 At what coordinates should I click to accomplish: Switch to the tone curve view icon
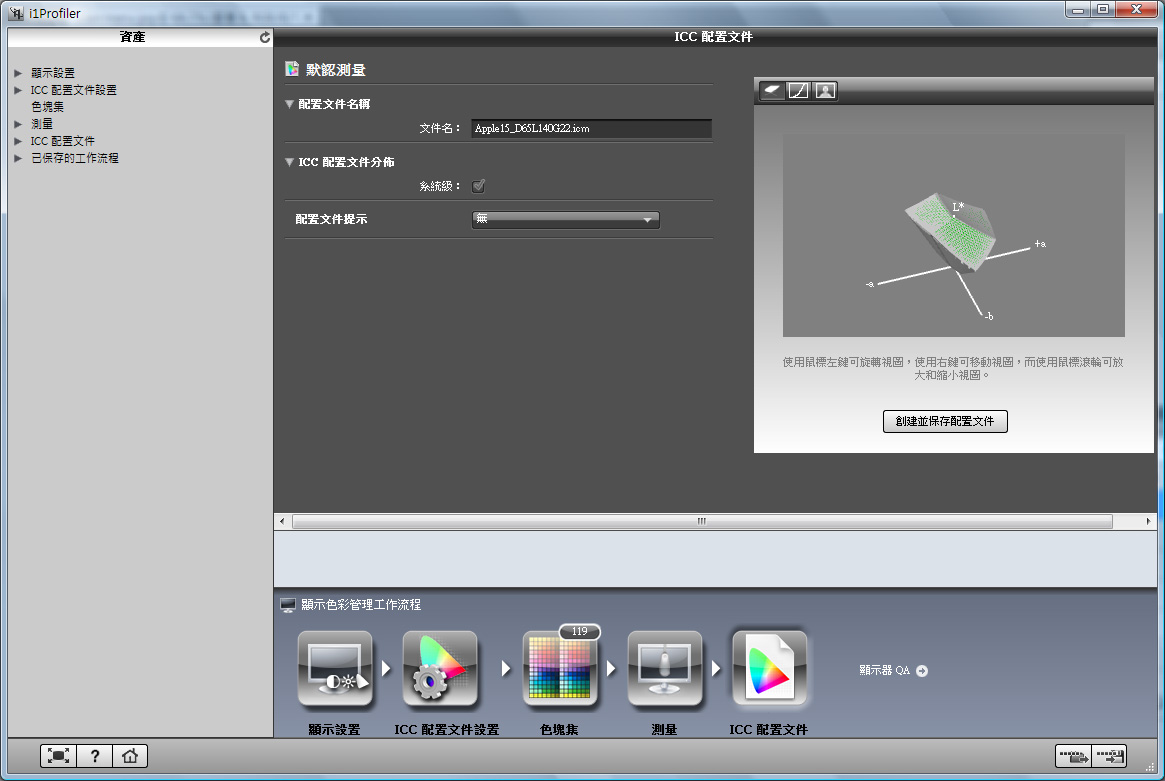coord(798,91)
